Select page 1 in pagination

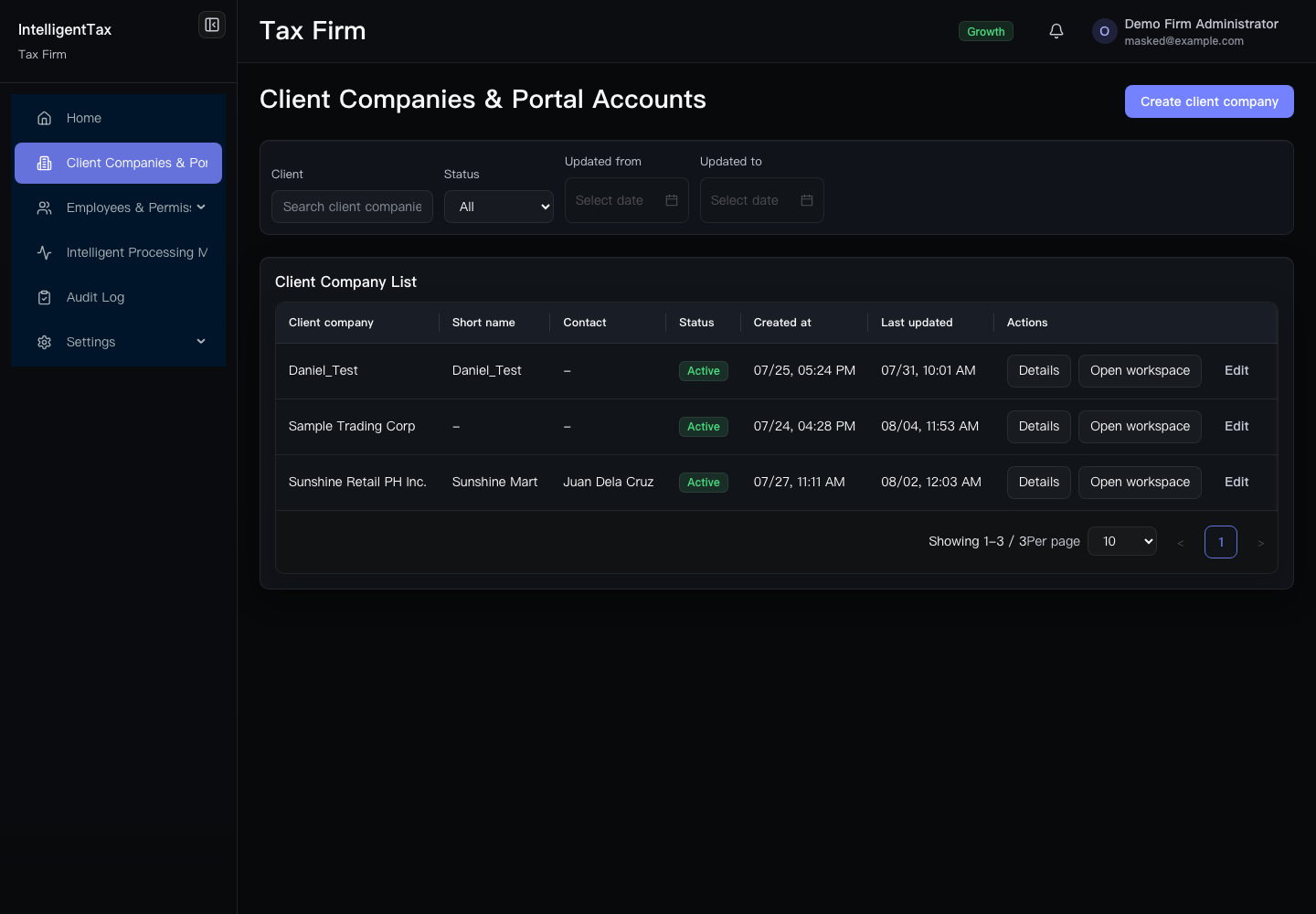[1221, 542]
